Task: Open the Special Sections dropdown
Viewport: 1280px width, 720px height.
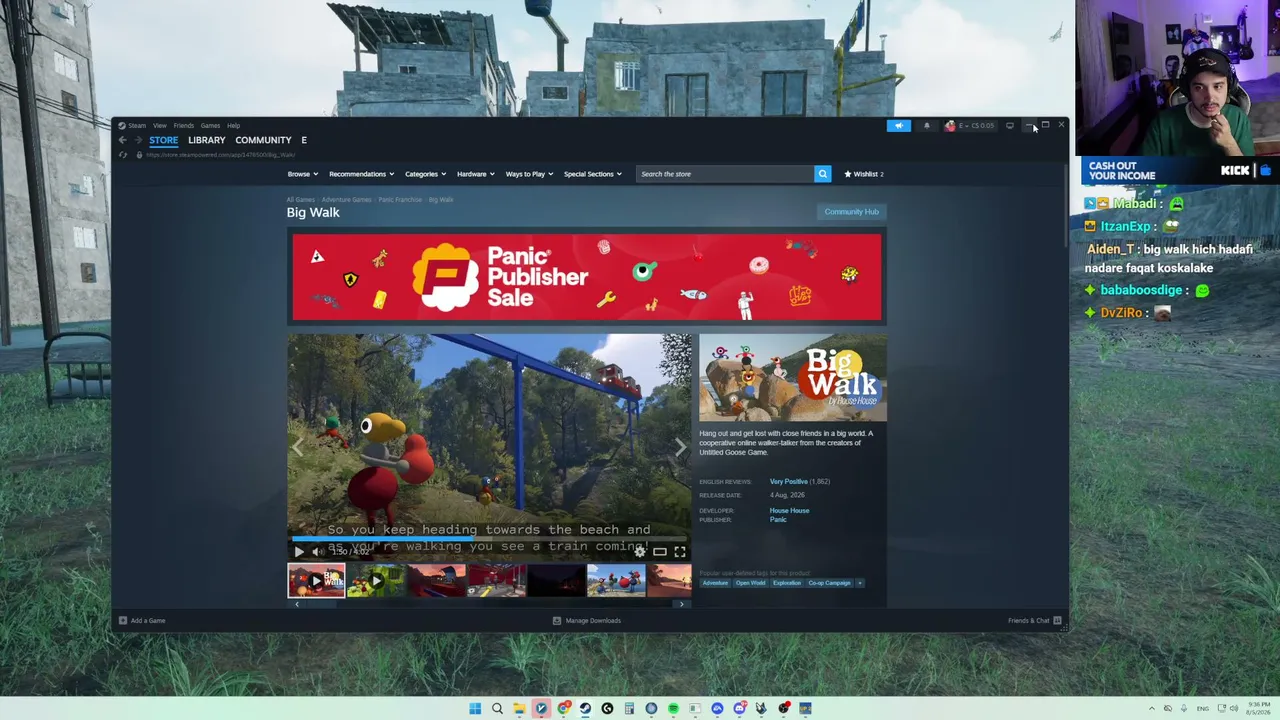Action: pyautogui.click(x=593, y=174)
